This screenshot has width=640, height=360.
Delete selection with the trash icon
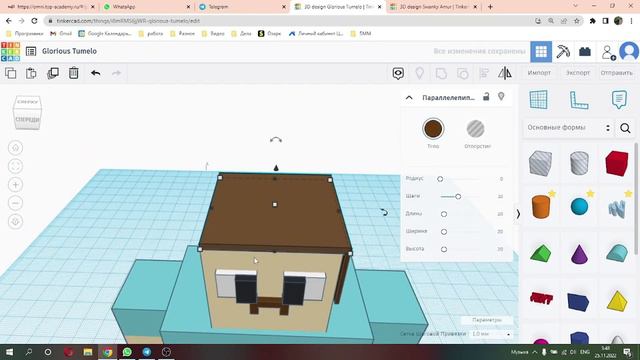pos(73,73)
